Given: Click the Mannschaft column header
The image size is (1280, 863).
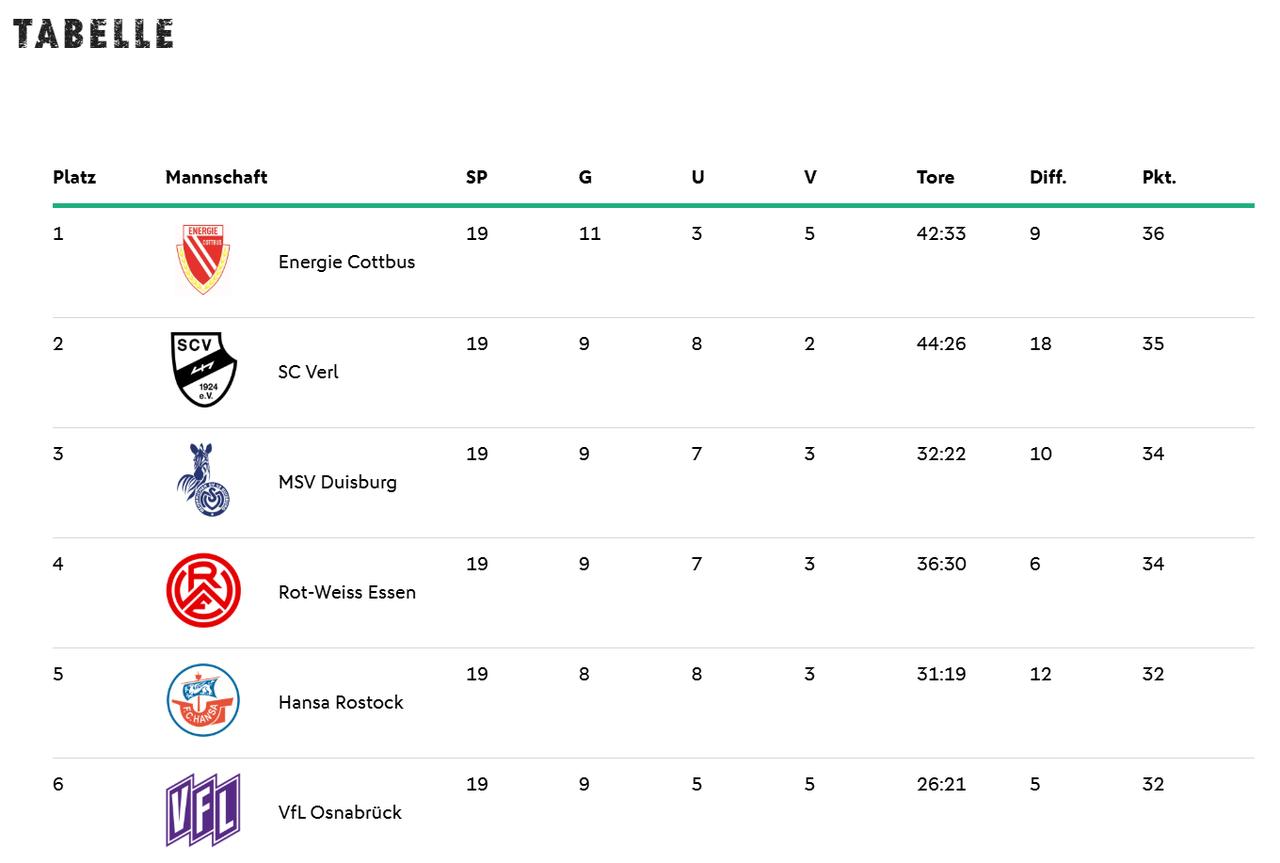Looking at the screenshot, I should [216, 177].
